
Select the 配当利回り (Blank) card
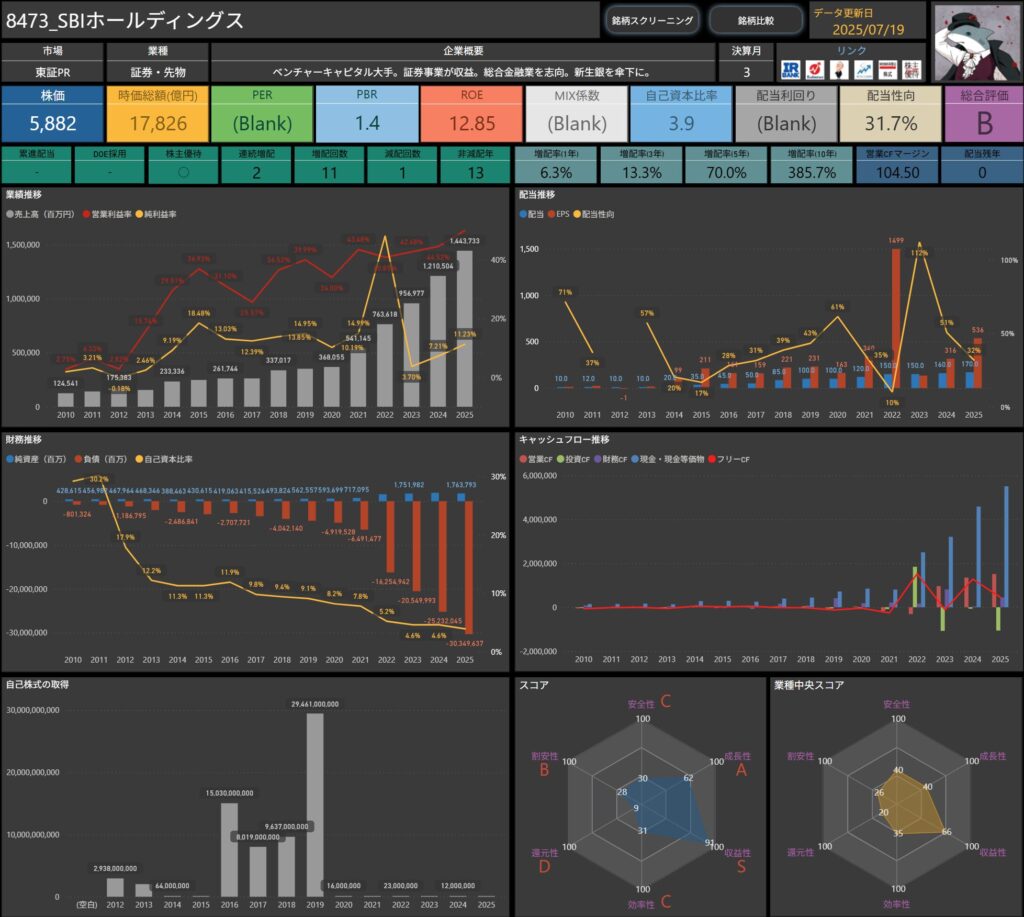point(786,114)
